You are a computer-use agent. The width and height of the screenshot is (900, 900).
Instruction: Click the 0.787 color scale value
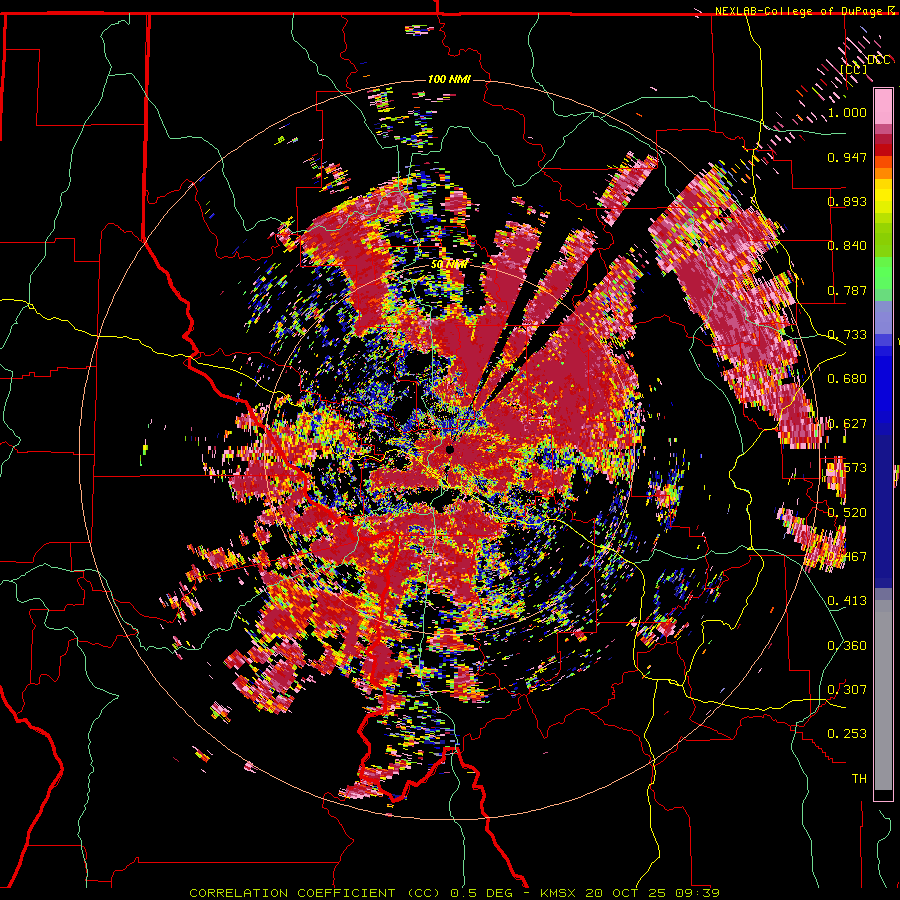847,290
